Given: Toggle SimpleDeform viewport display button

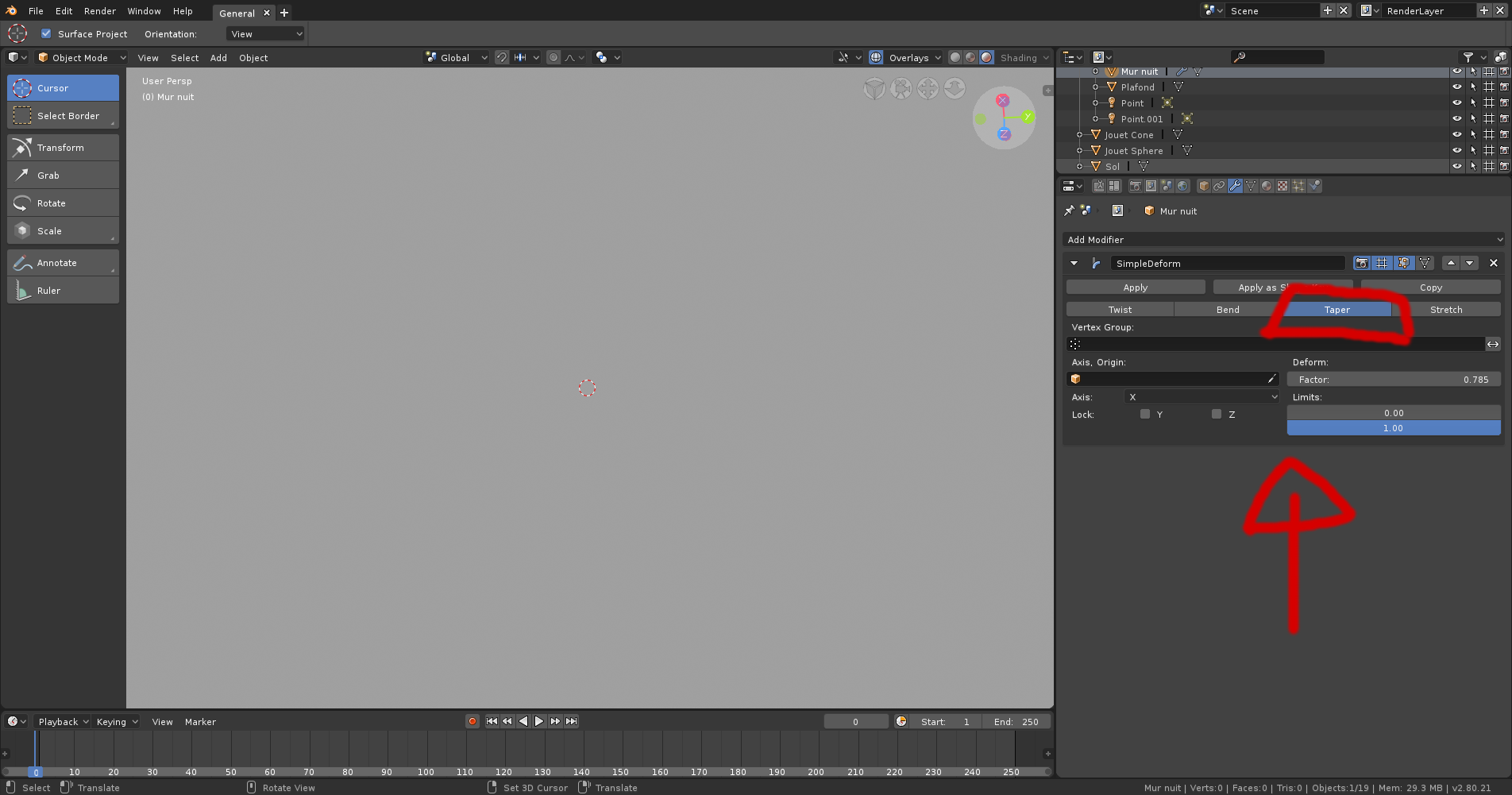Looking at the screenshot, I should tap(1383, 263).
